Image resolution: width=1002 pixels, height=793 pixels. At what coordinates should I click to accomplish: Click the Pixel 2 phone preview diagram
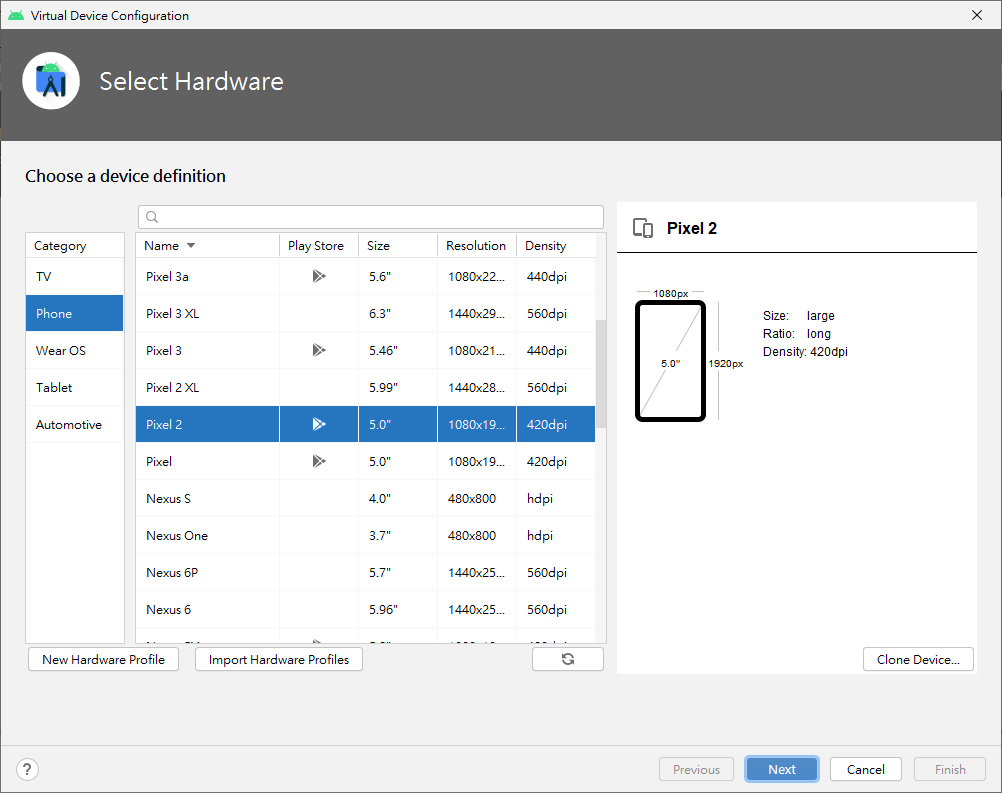670,361
